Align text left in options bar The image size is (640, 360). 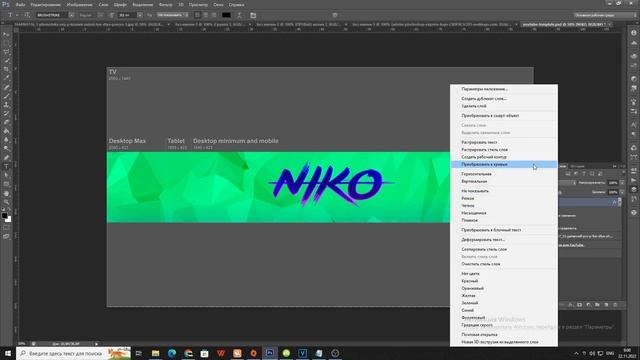(197, 15)
